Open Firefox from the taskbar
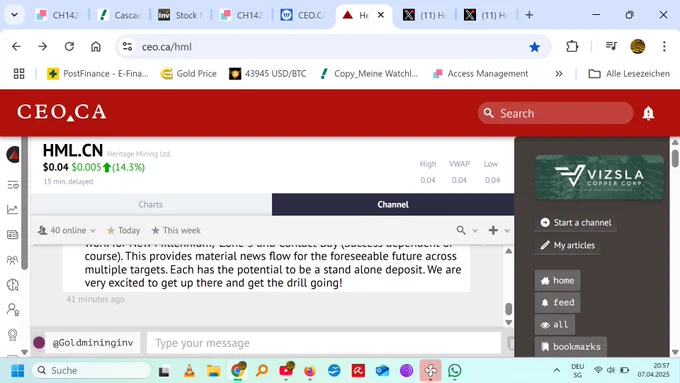 310,370
